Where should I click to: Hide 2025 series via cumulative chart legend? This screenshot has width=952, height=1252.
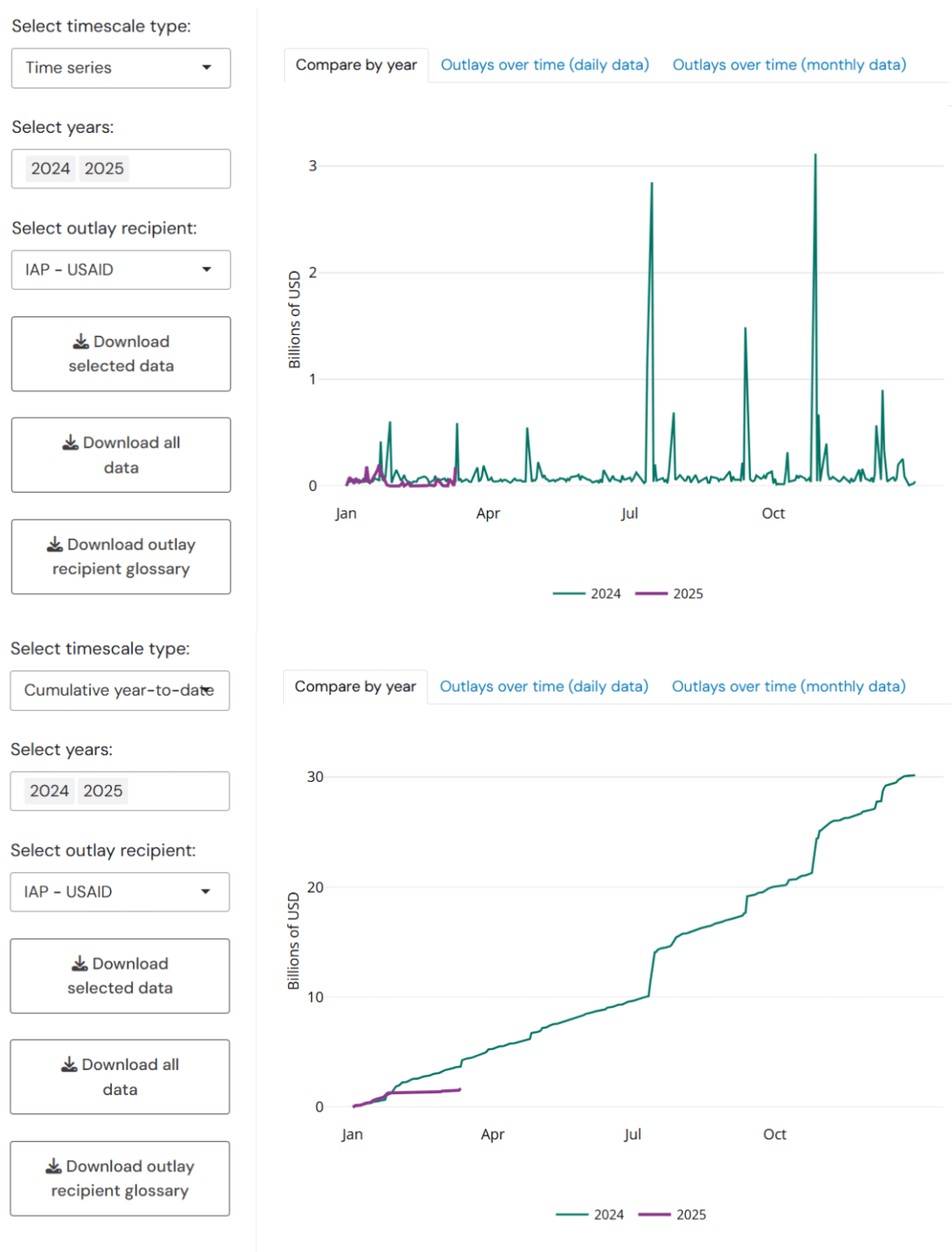tap(673, 1214)
